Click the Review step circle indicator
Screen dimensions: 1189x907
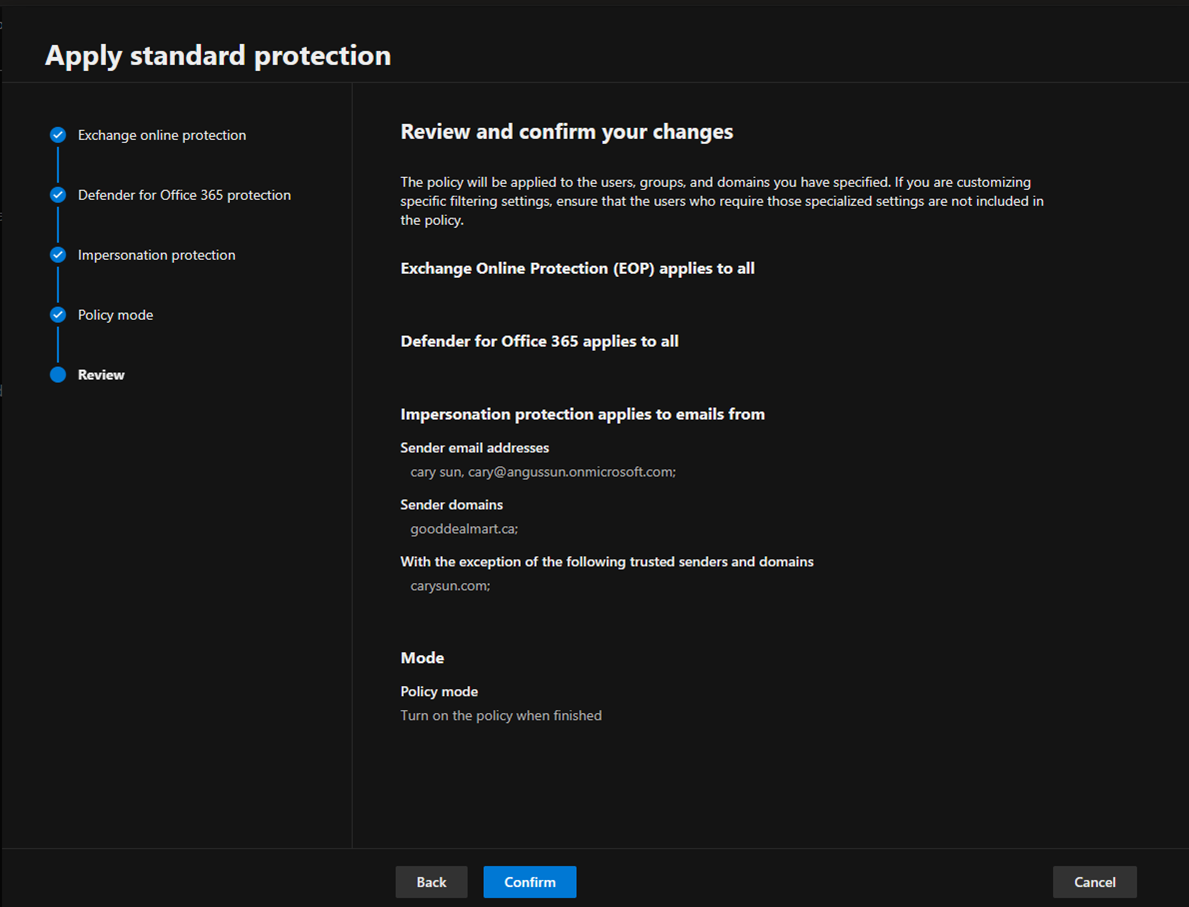[58, 375]
